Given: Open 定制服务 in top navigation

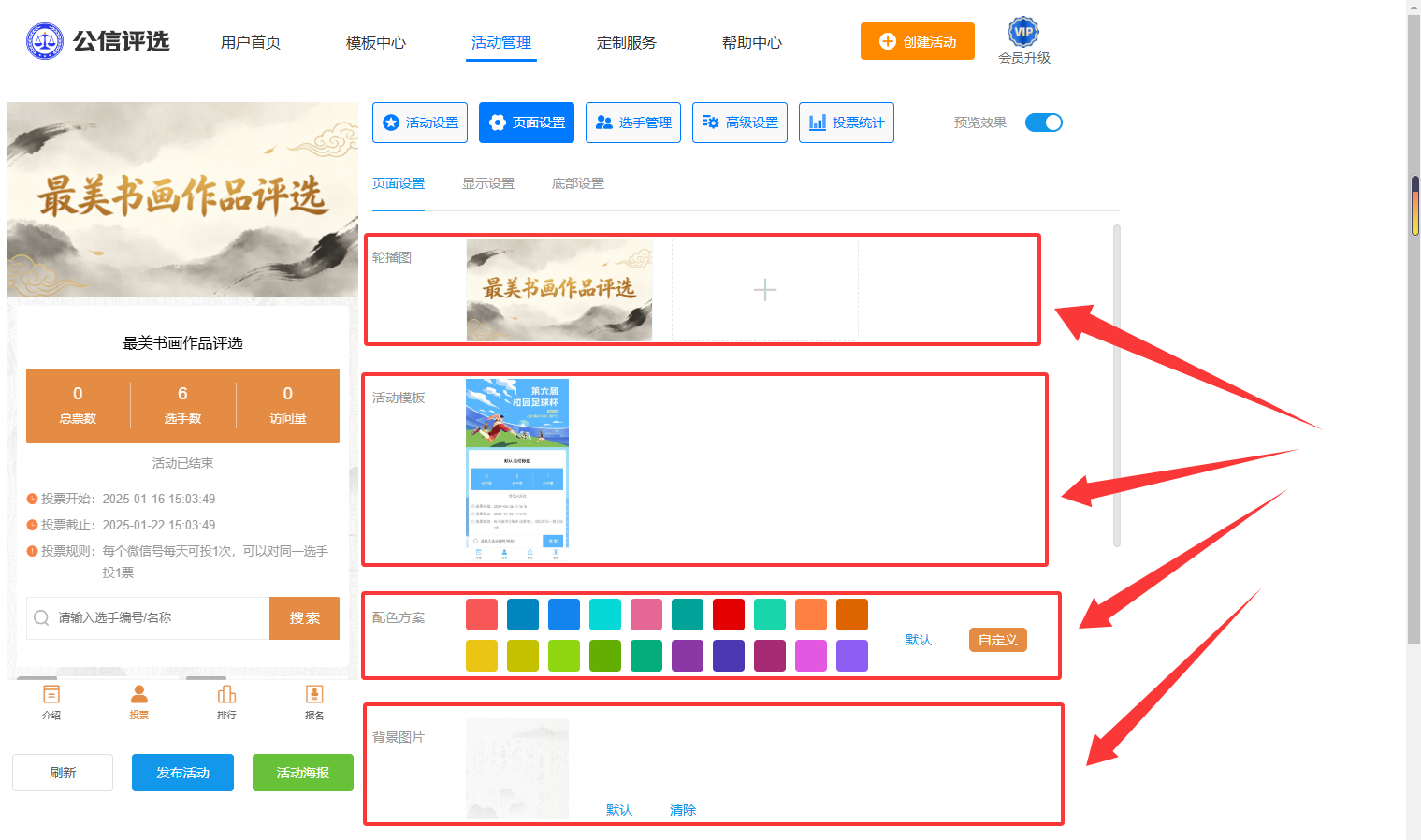Looking at the screenshot, I should tap(627, 42).
